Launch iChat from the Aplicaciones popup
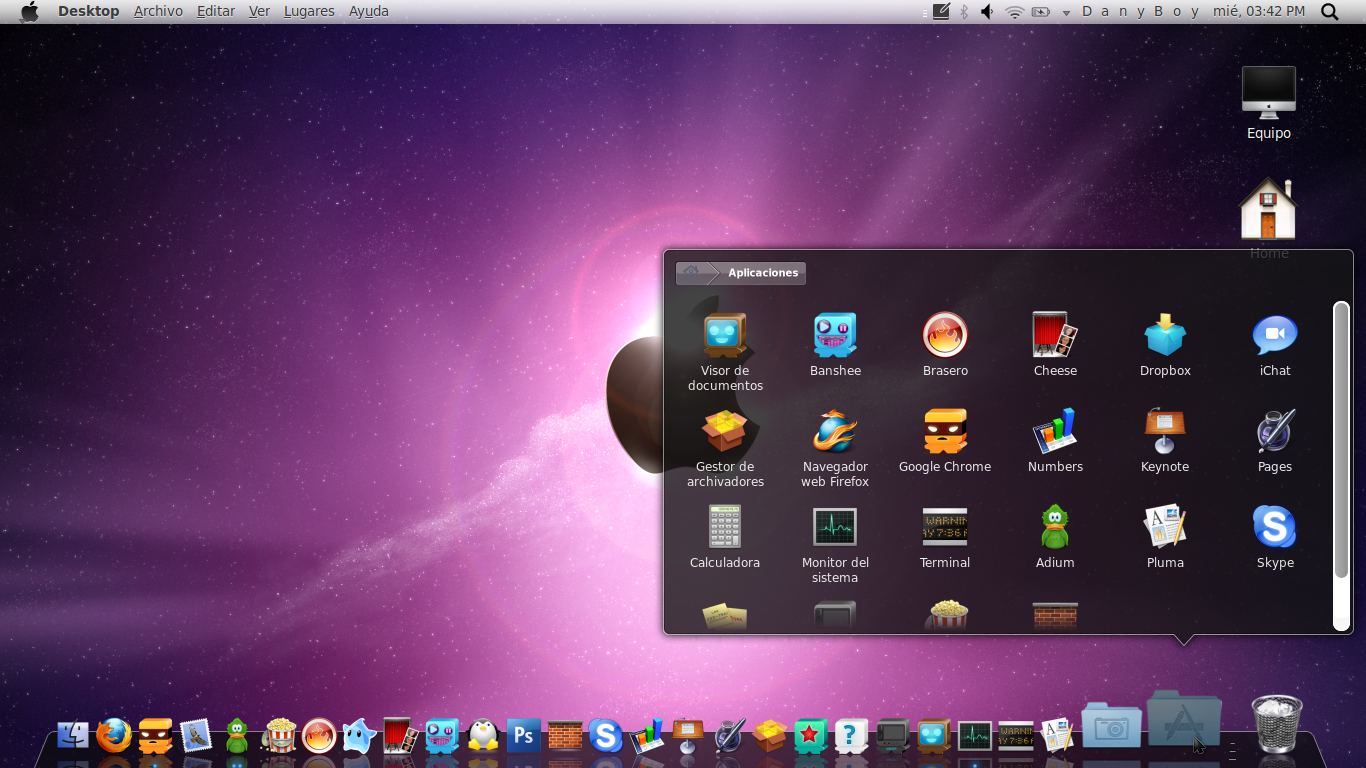This screenshot has height=768, width=1366. [x=1275, y=345]
